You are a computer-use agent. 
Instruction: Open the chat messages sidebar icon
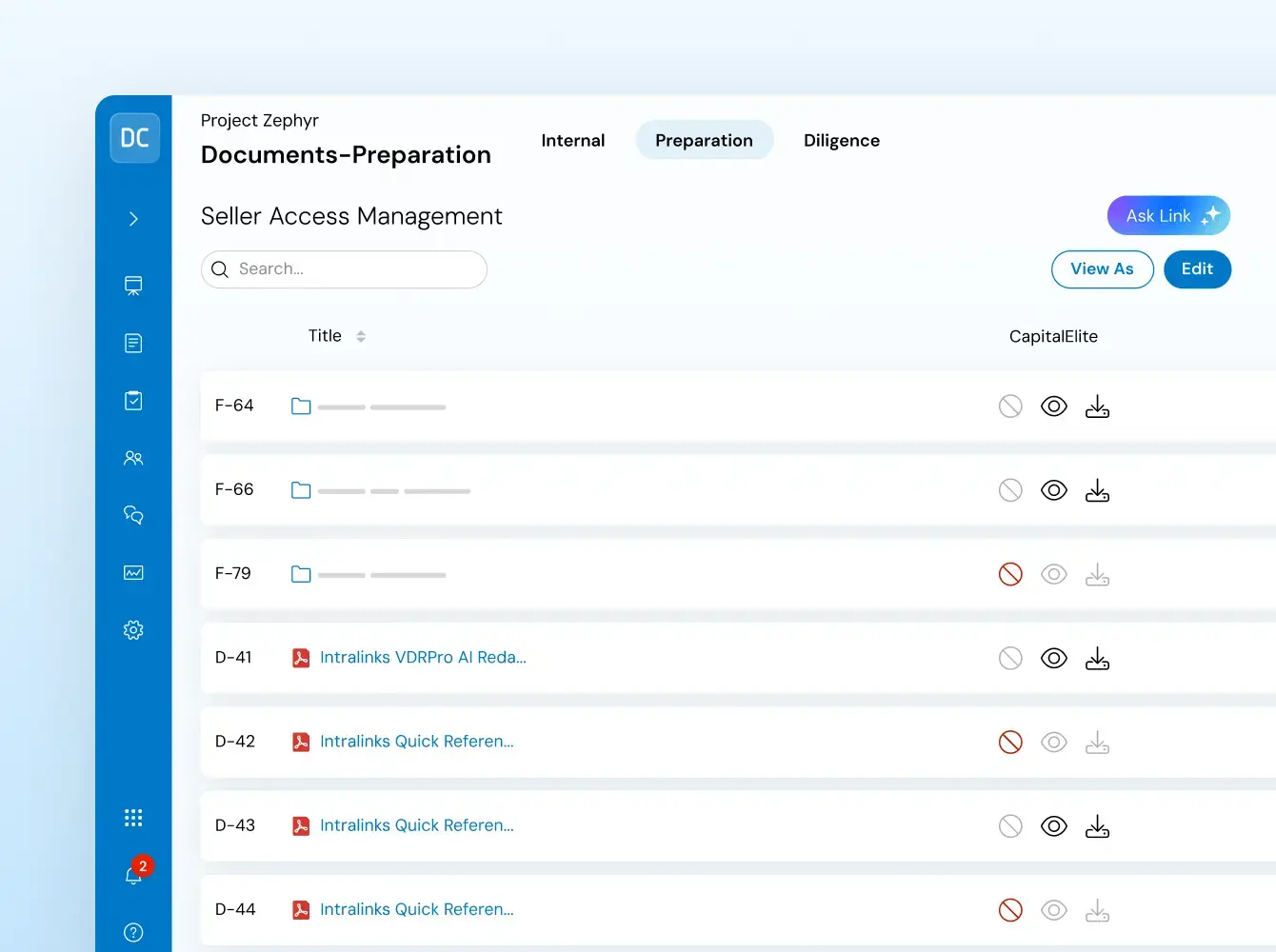click(133, 515)
